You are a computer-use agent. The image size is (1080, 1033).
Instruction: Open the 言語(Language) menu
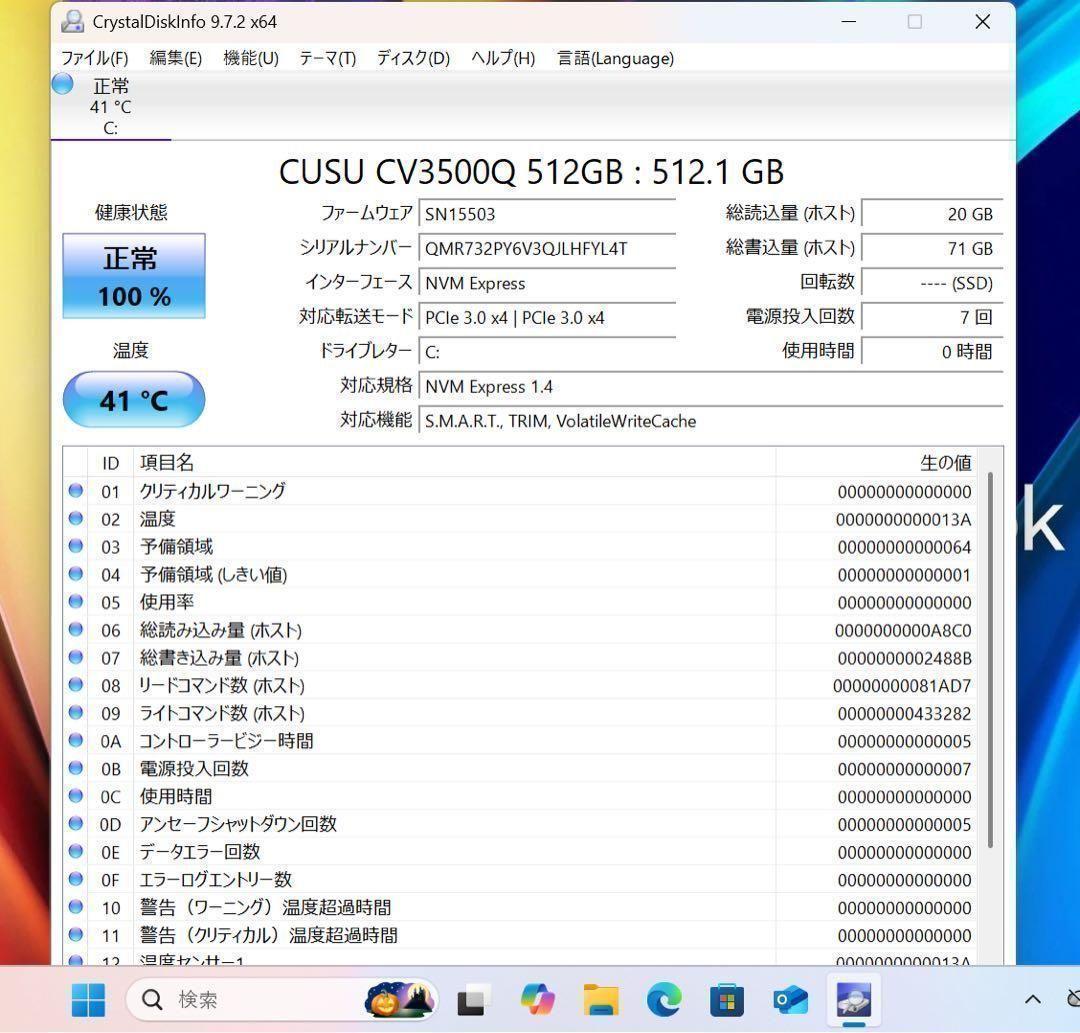[615, 58]
